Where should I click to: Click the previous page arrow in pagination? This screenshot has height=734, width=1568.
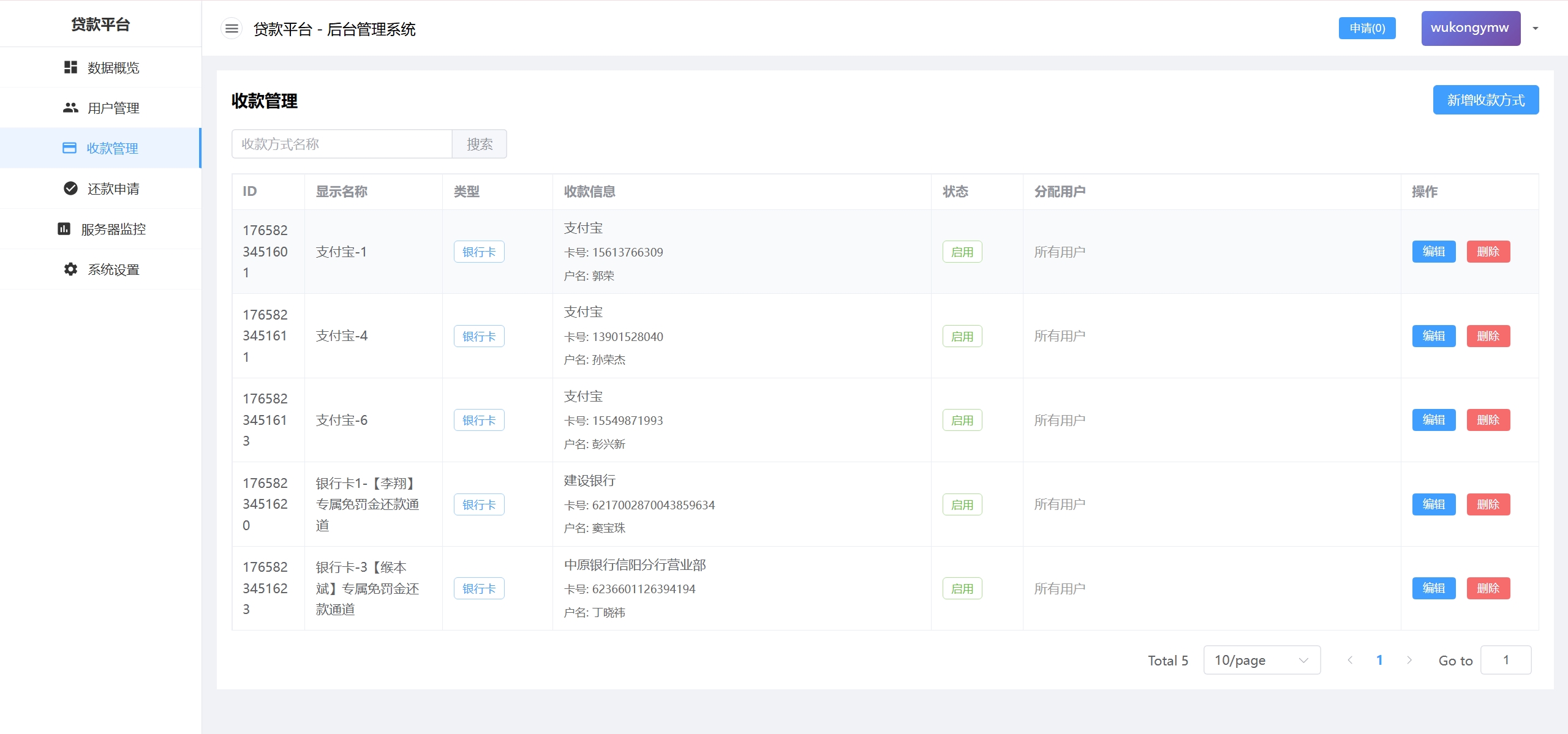click(x=1350, y=660)
